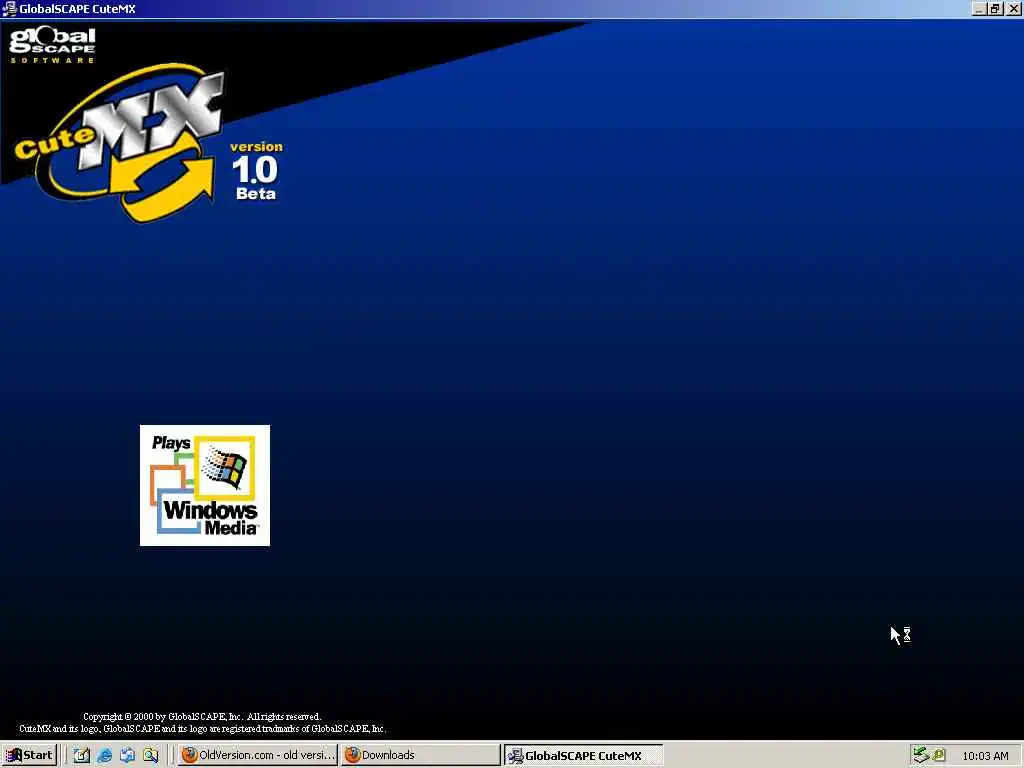Click the Copyright 2000 GlobalSCAPE line

[202, 716]
